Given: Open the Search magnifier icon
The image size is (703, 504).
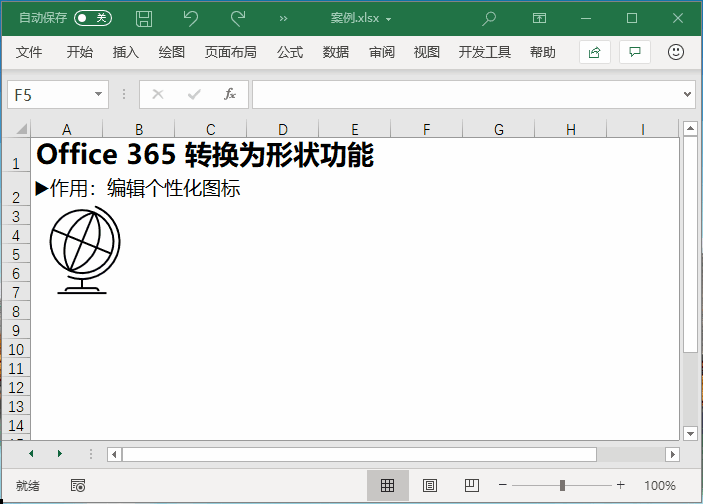Looking at the screenshot, I should [x=489, y=18].
